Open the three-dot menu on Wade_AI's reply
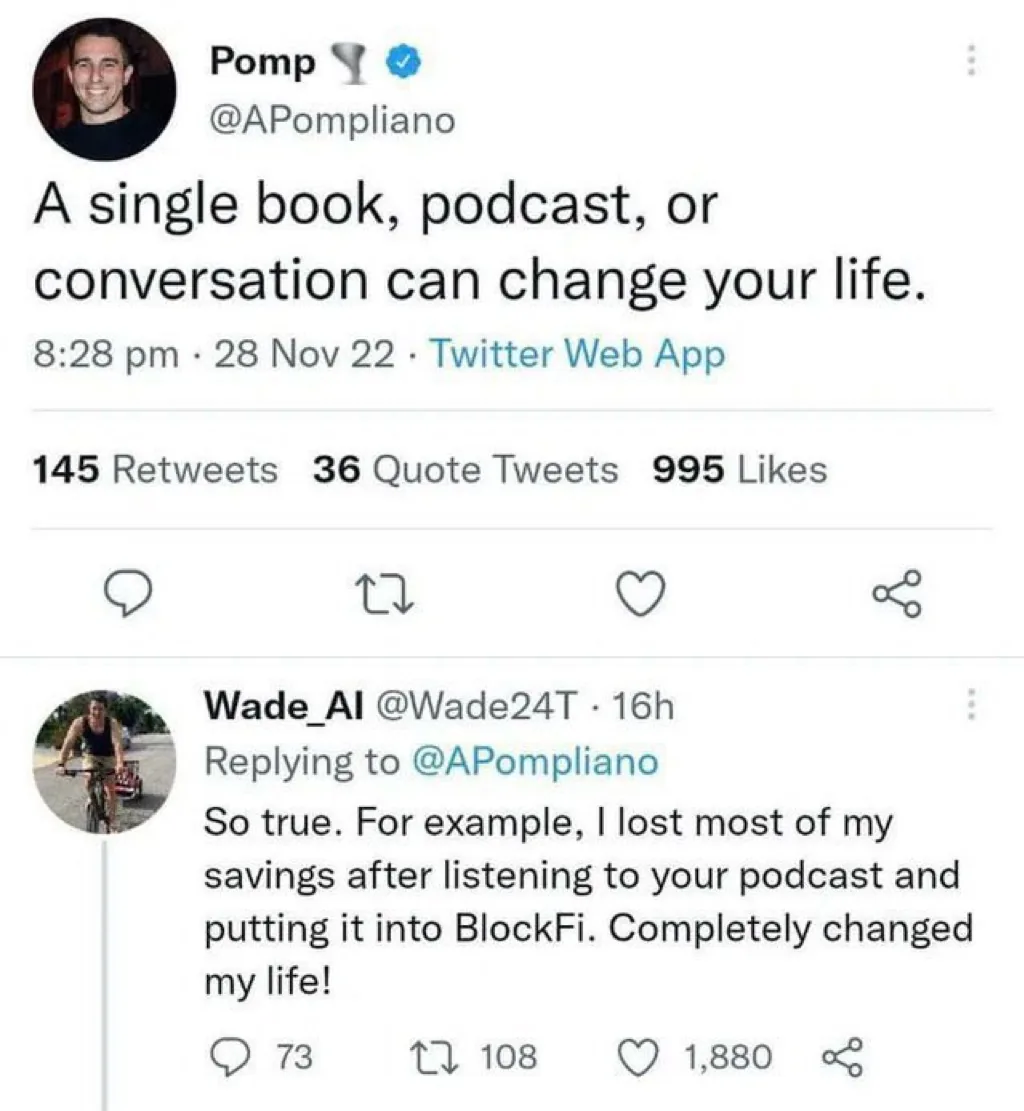1024x1111 pixels. (969, 707)
